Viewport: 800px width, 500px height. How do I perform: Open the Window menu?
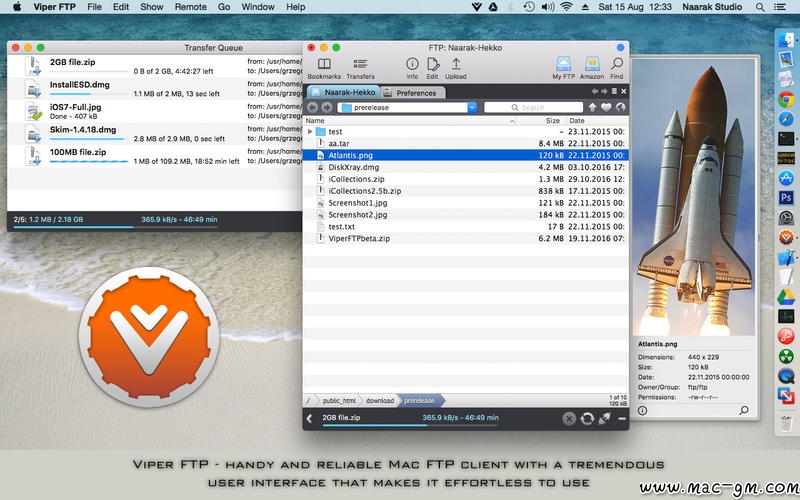258,7
